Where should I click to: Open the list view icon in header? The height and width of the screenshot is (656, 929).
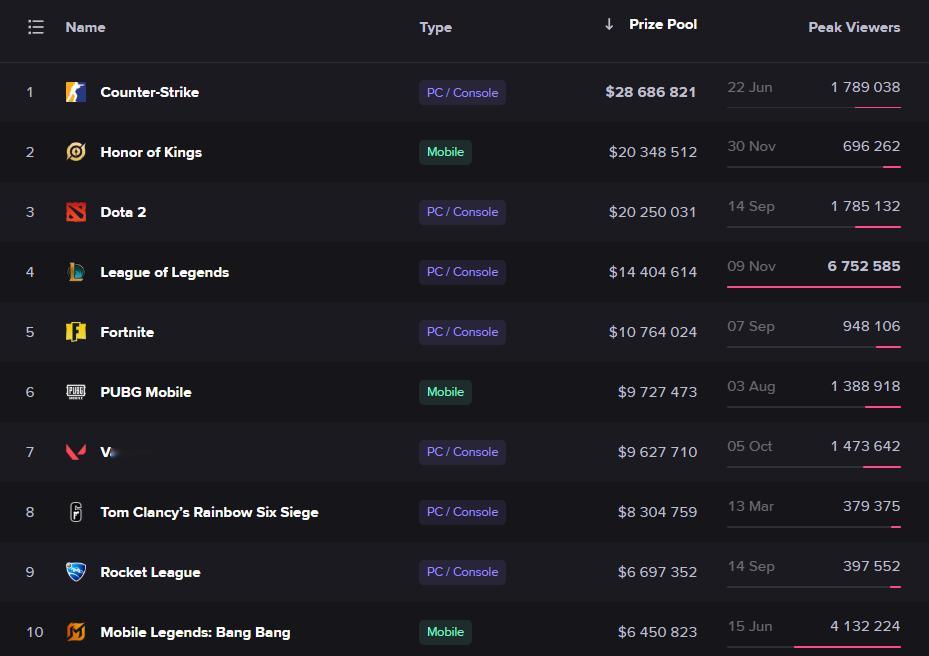(x=36, y=27)
